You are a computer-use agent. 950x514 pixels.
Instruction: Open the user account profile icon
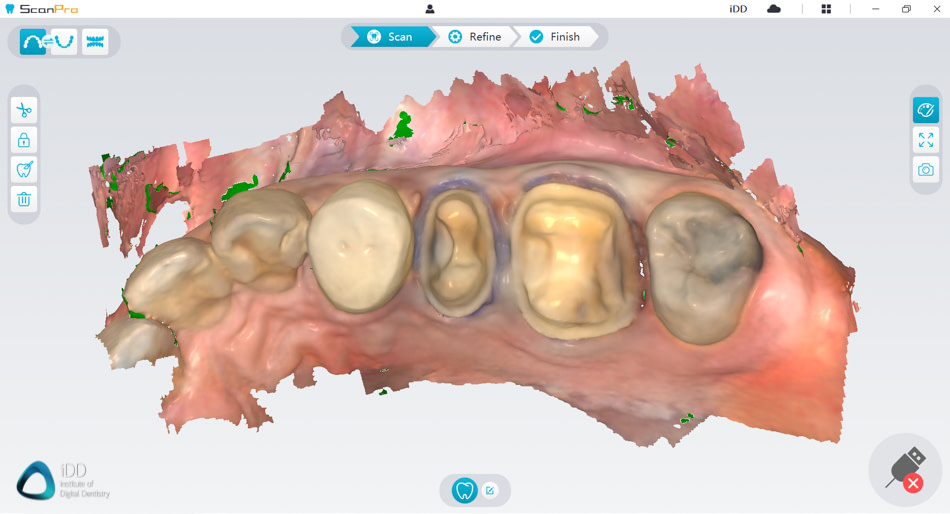click(x=430, y=9)
